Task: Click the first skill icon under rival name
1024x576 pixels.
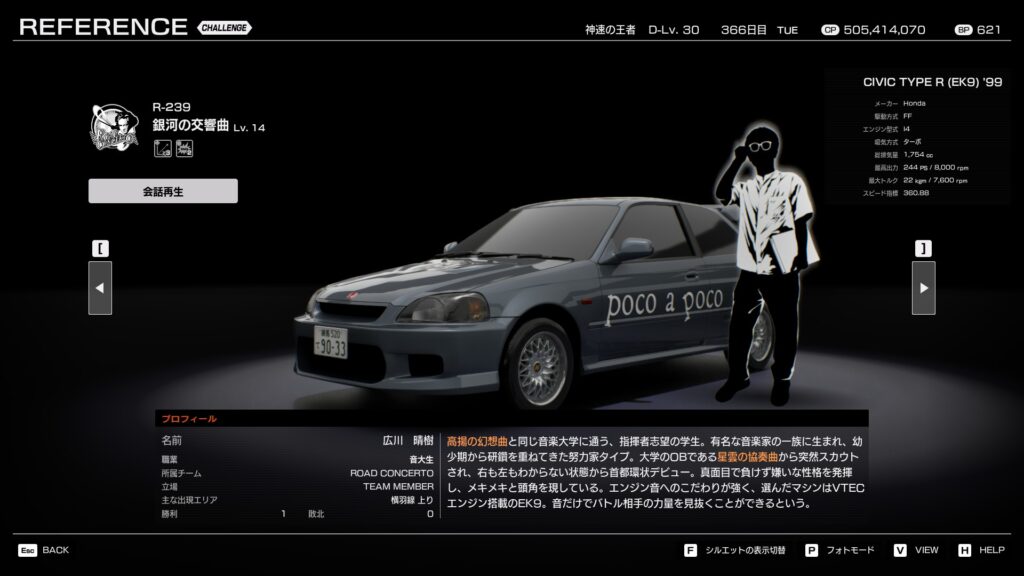Action: 161,149
